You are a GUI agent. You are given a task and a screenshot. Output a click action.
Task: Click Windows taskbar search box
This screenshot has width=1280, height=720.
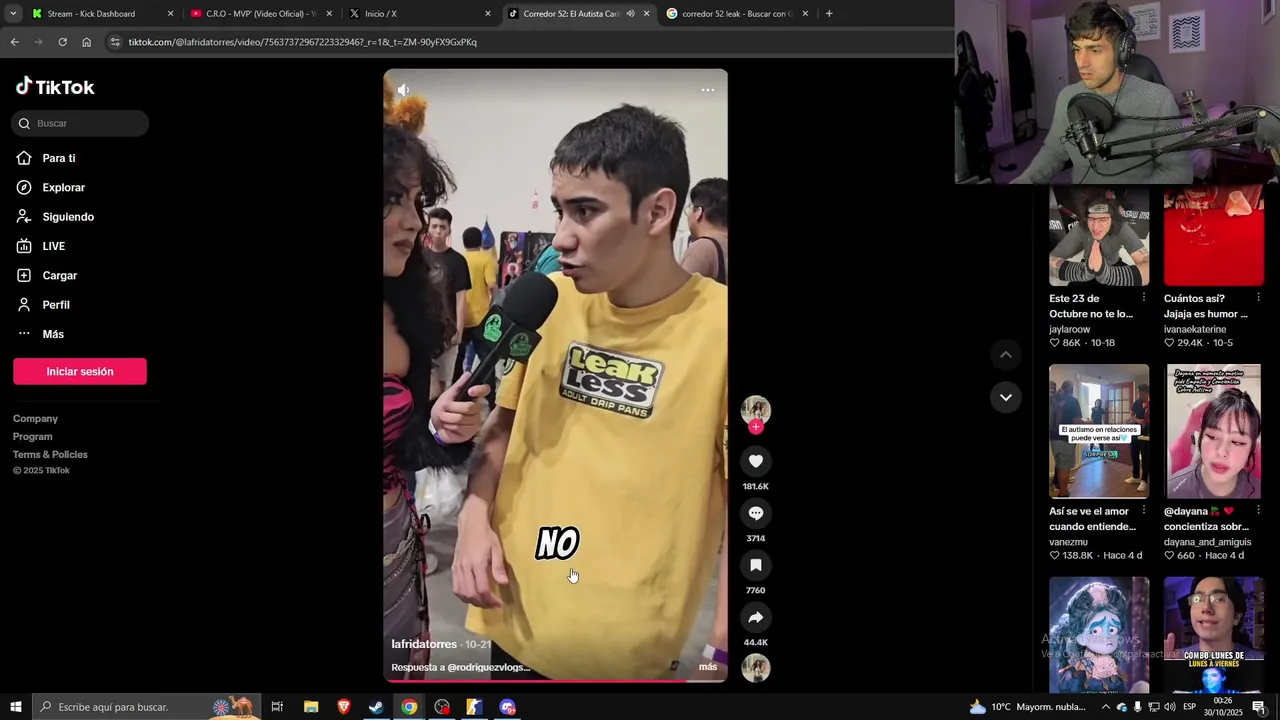pos(147,707)
